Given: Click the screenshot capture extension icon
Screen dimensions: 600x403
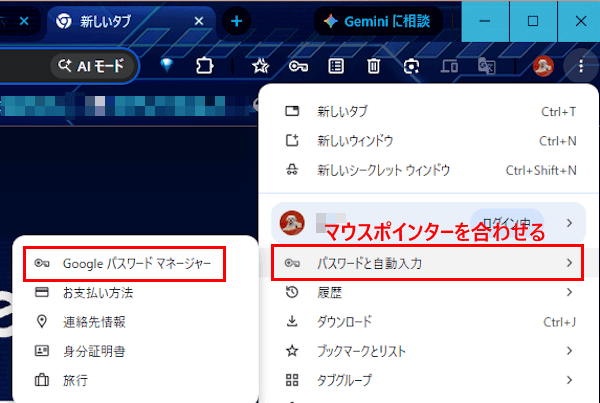Looking at the screenshot, I should [411, 67].
